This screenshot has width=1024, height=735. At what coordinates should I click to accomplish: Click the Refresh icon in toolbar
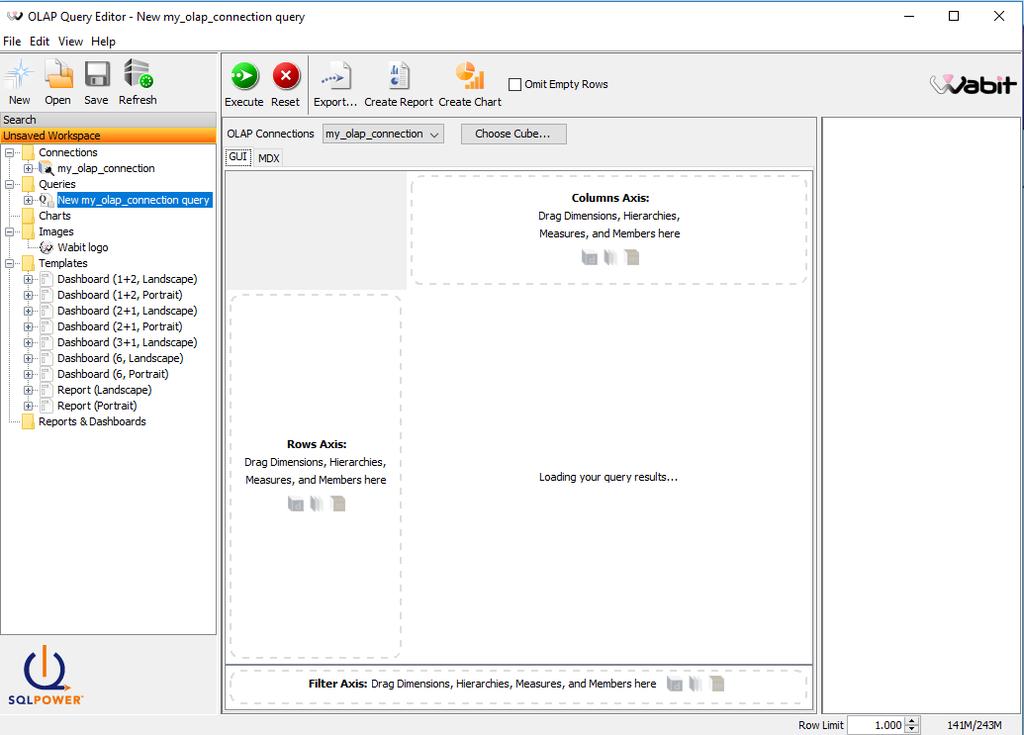pos(138,74)
